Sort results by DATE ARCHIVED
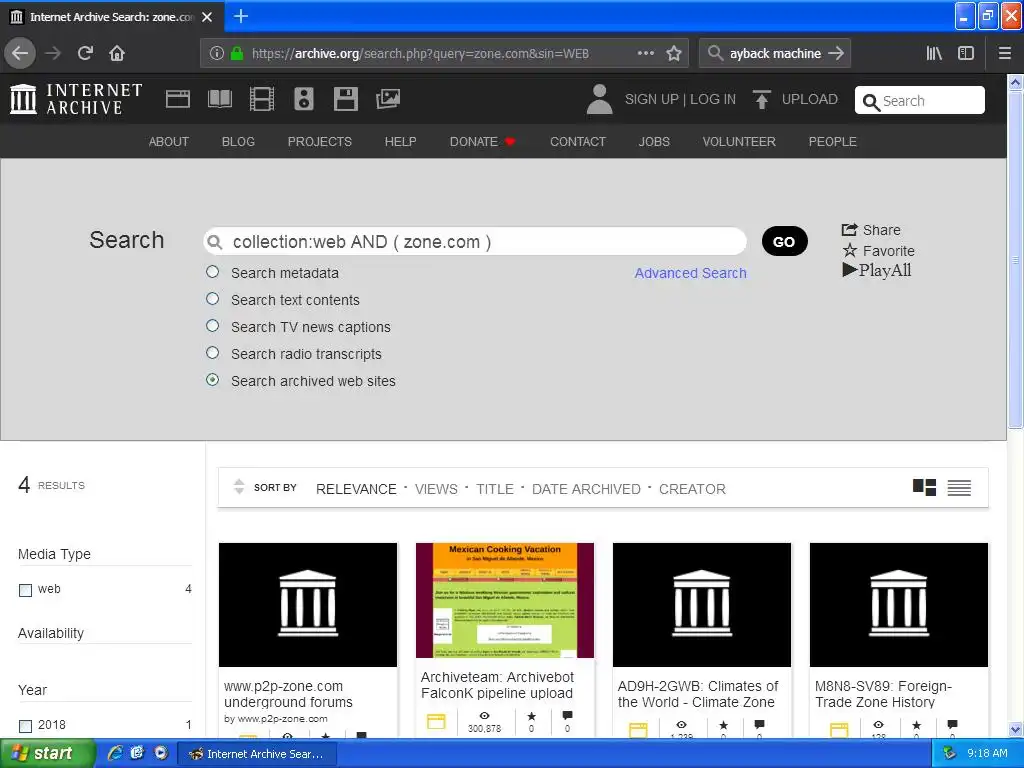This screenshot has height=768, width=1024. [x=586, y=489]
